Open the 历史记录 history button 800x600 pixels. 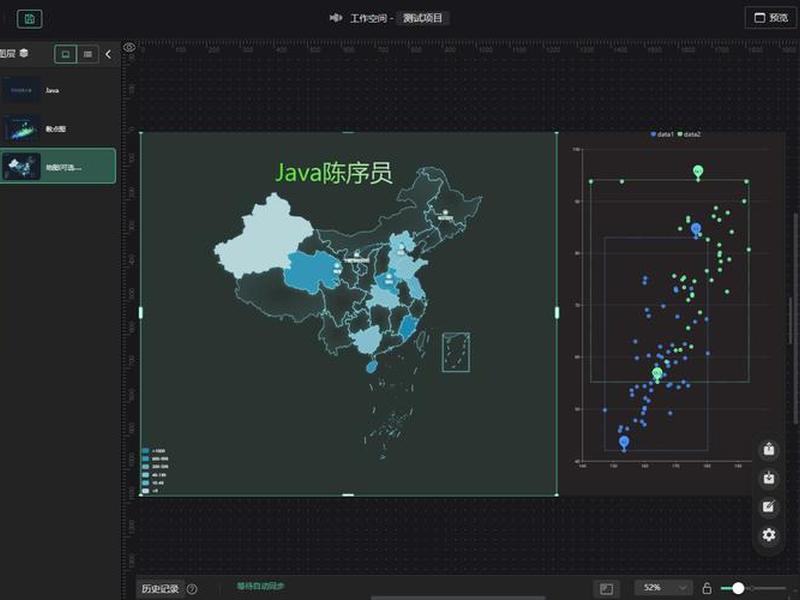(160, 589)
